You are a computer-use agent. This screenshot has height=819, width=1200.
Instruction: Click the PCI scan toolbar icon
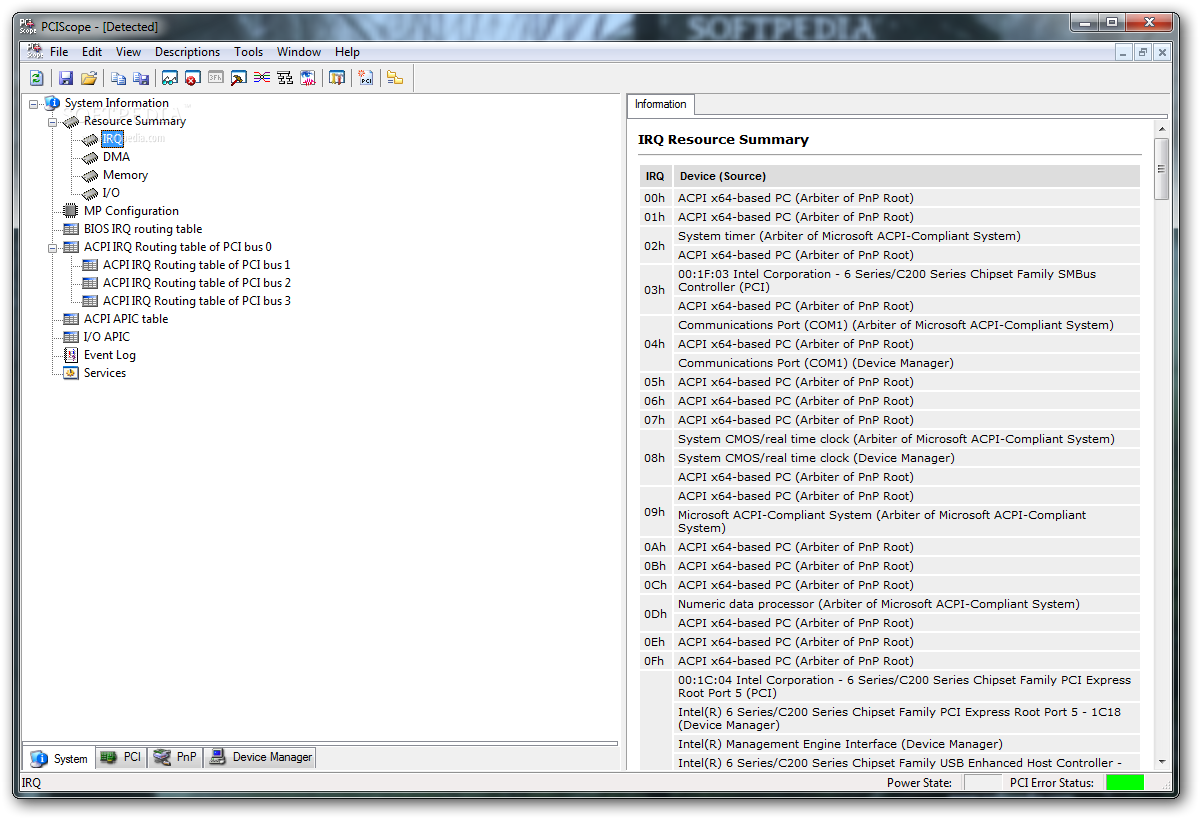[x=366, y=78]
